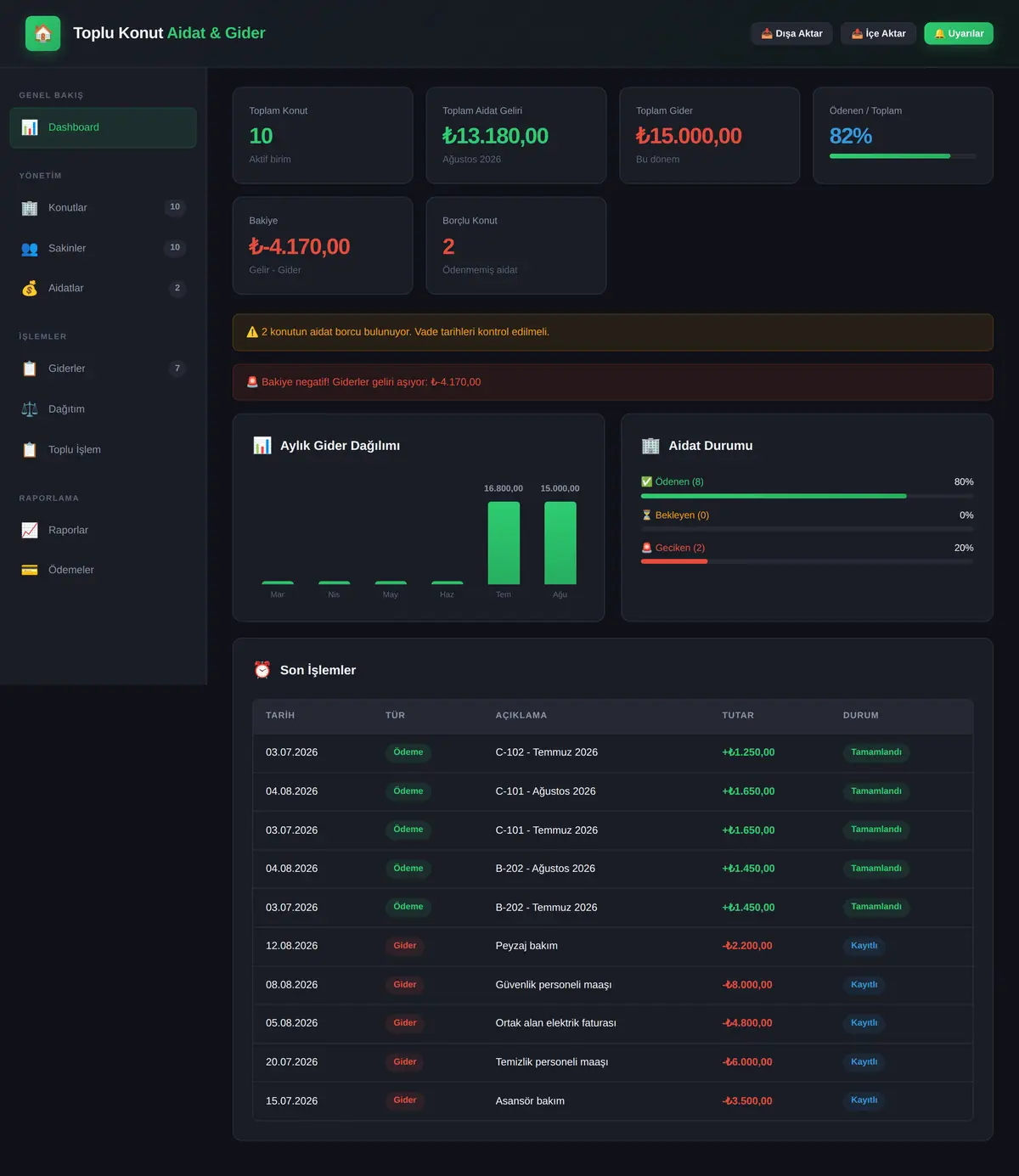Click the Aidatlar money bag icon
Image resolution: width=1019 pixels, height=1176 pixels.
(30, 289)
